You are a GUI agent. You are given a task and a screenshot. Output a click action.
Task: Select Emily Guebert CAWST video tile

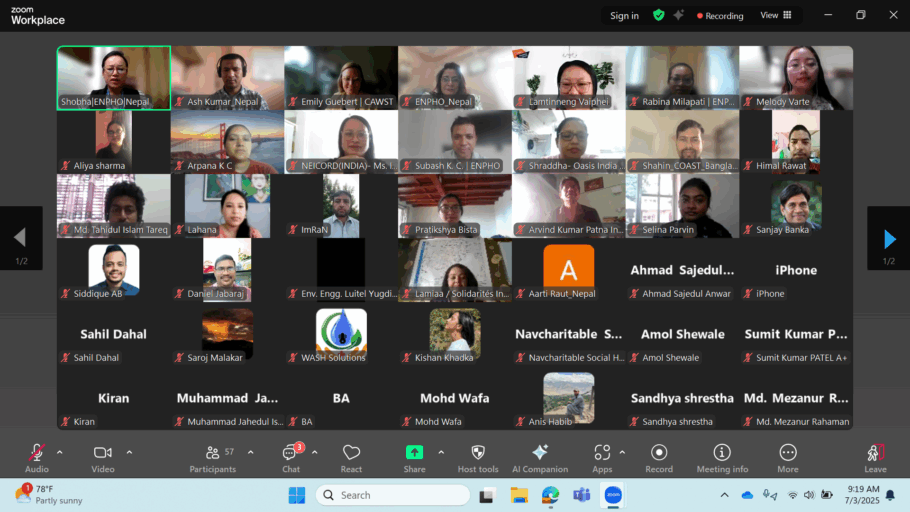(341, 77)
